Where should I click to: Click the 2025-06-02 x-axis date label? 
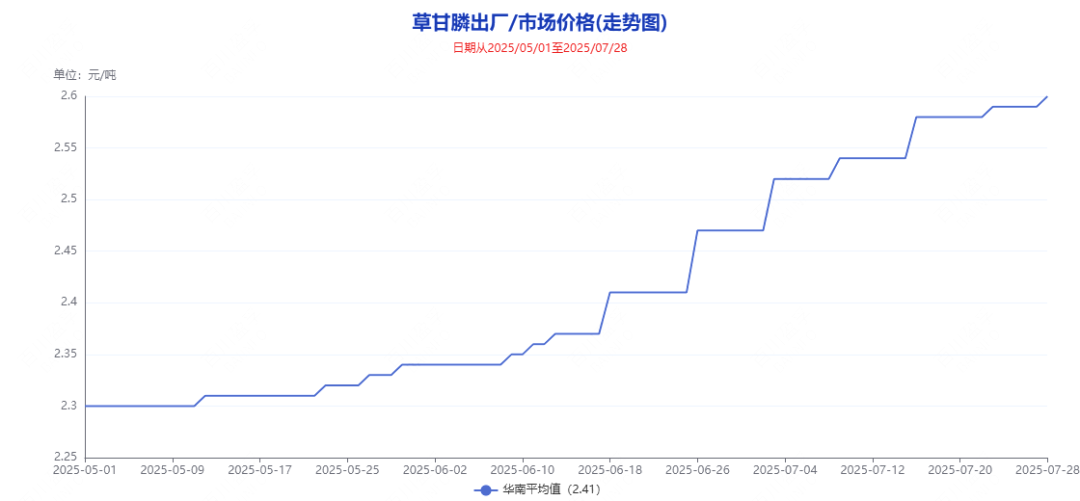[435, 469]
